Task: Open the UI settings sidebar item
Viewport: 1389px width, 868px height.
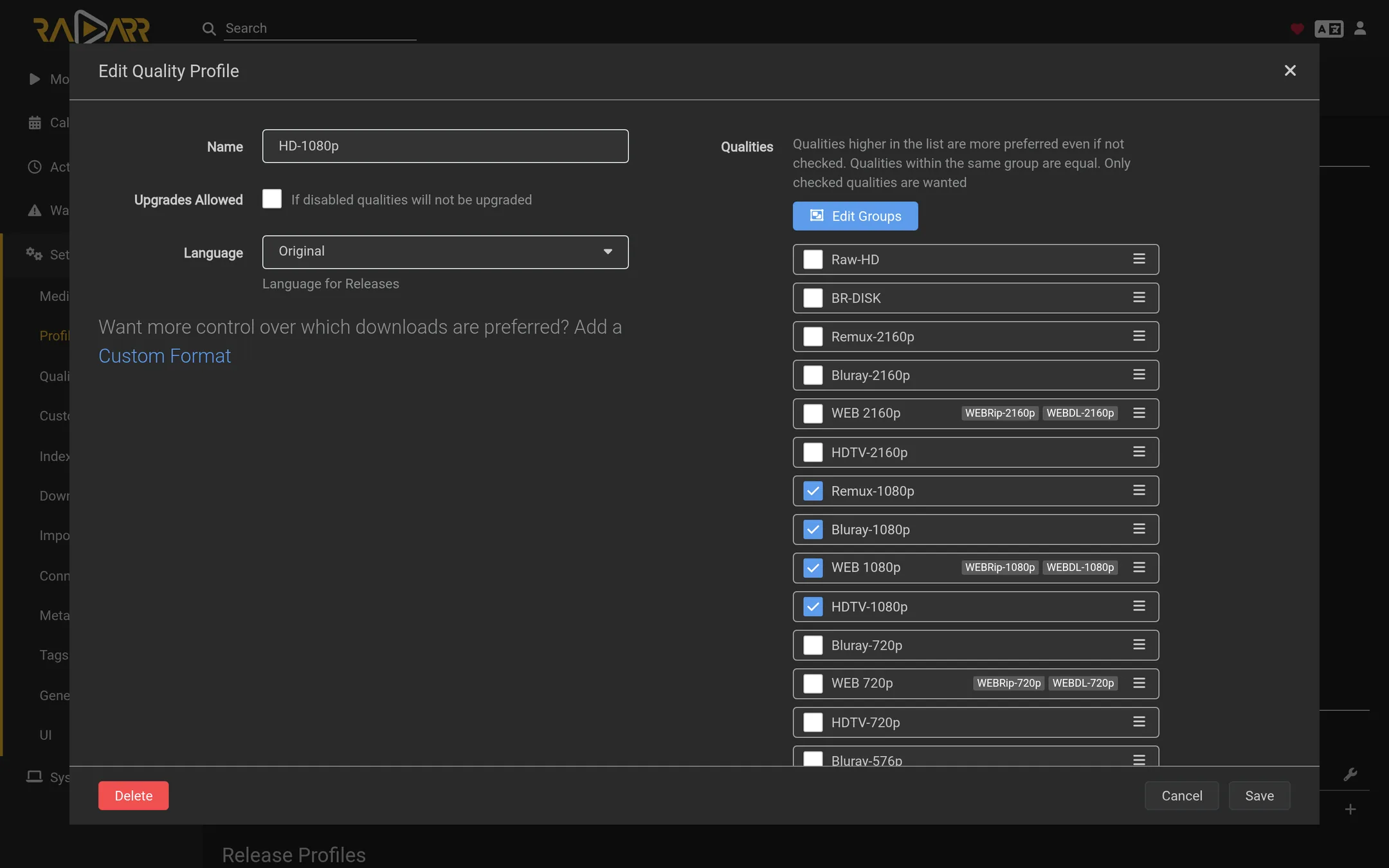Action: (46, 735)
